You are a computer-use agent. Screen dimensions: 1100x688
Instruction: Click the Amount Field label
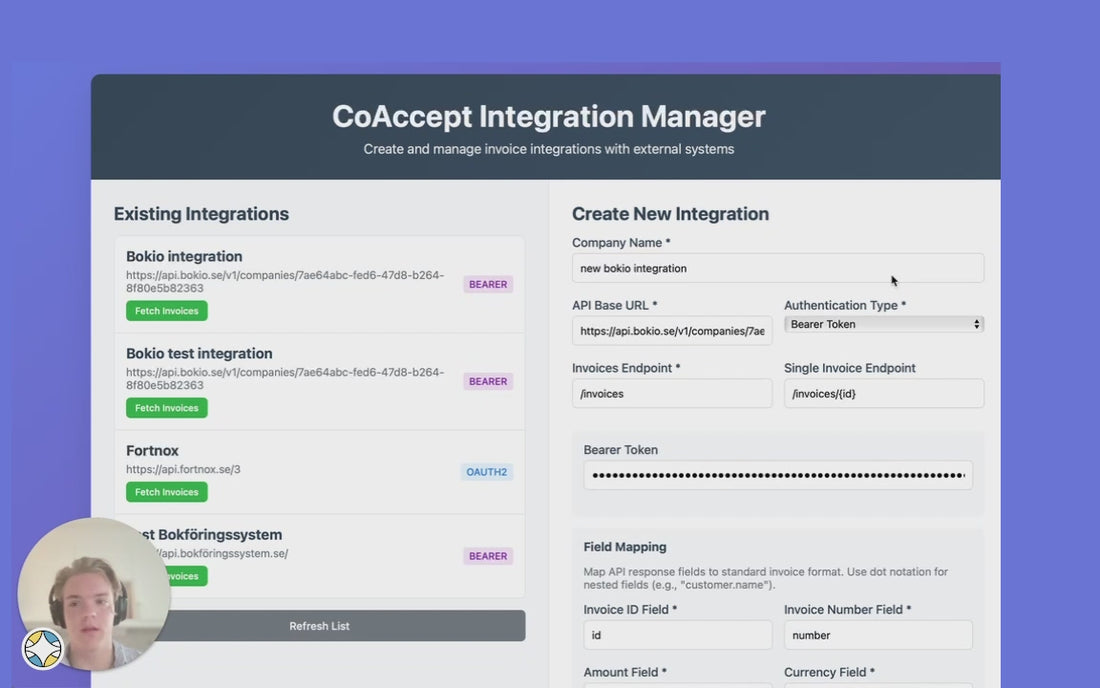pyautogui.click(x=624, y=672)
